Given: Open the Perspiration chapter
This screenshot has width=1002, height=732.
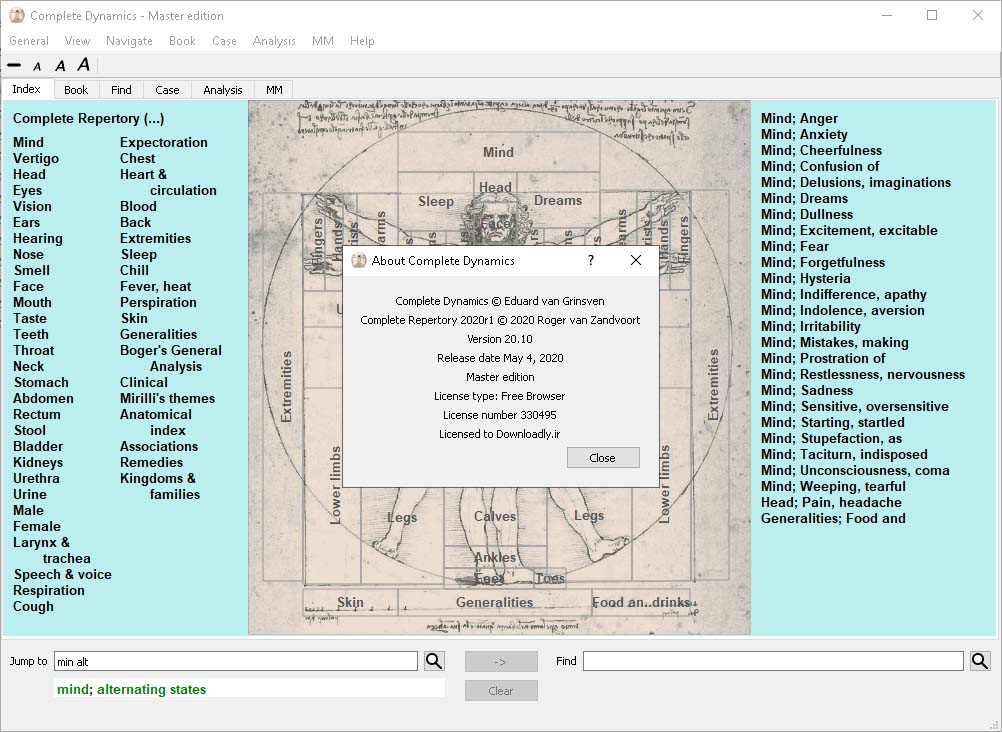Looking at the screenshot, I should 158,302.
